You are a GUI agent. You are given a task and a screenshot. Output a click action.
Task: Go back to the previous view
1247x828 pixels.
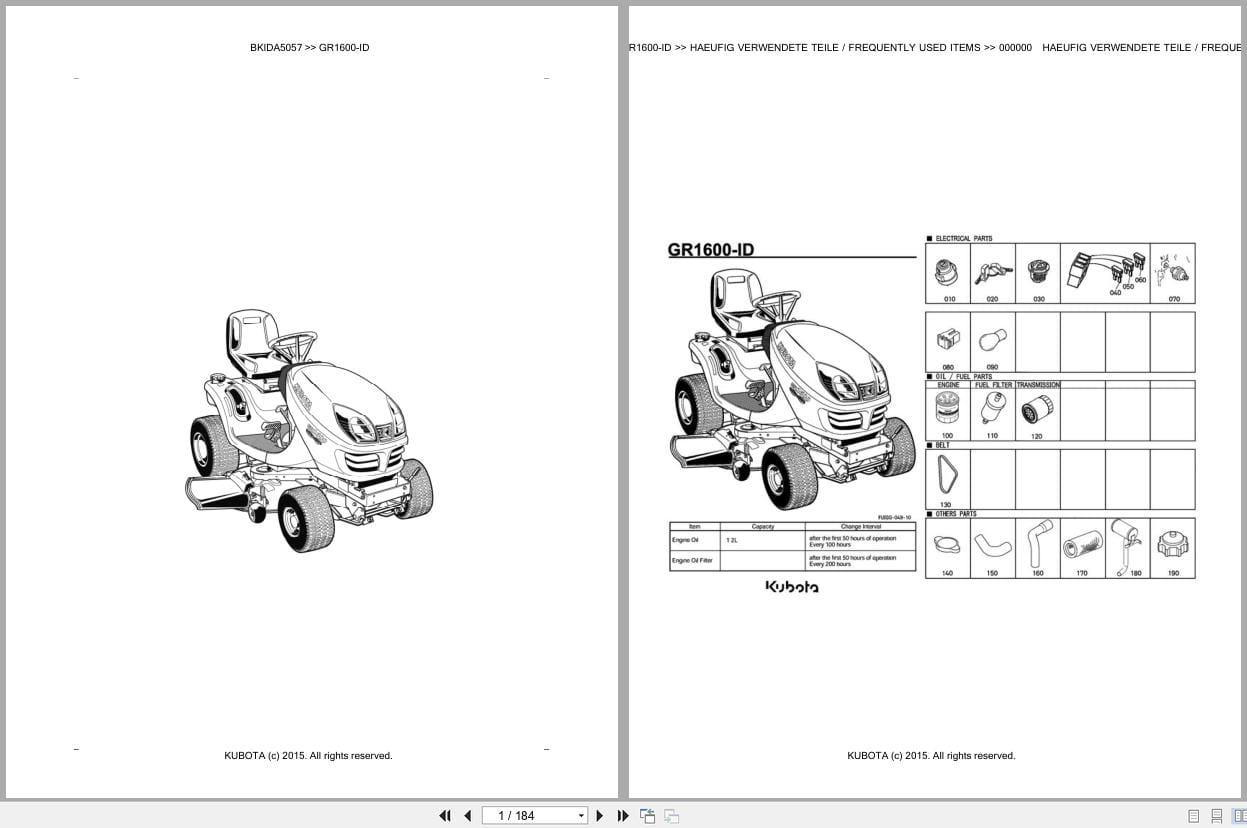[x=648, y=816]
